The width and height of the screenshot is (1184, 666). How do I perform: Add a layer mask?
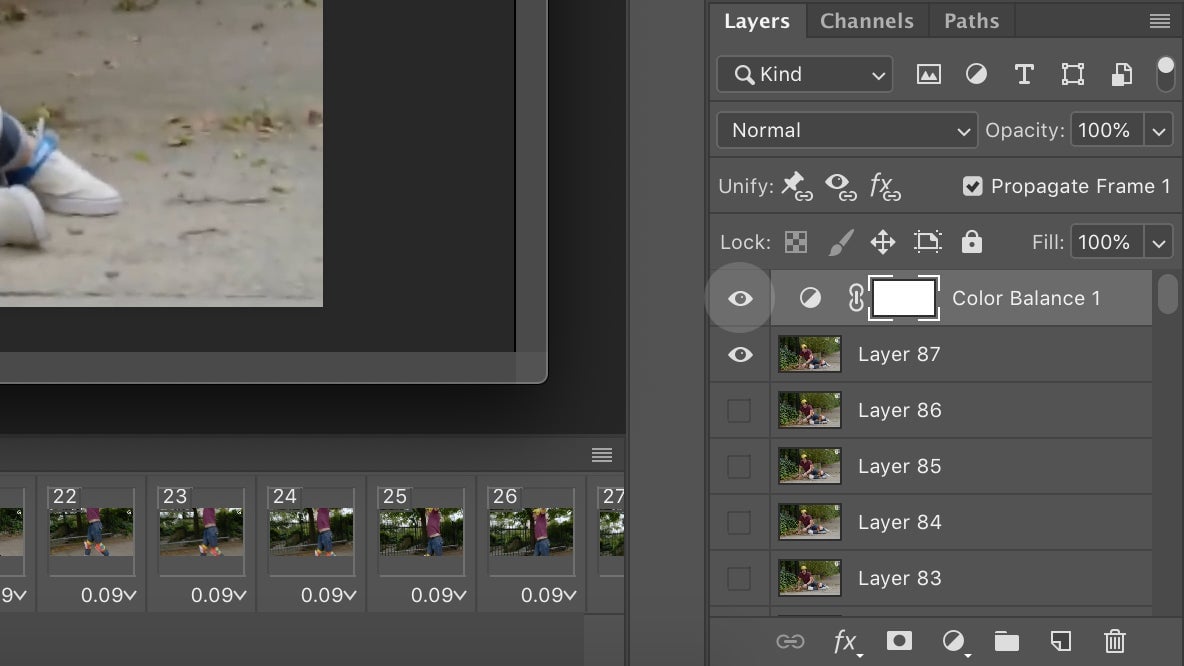pyautogui.click(x=899, y=641)
